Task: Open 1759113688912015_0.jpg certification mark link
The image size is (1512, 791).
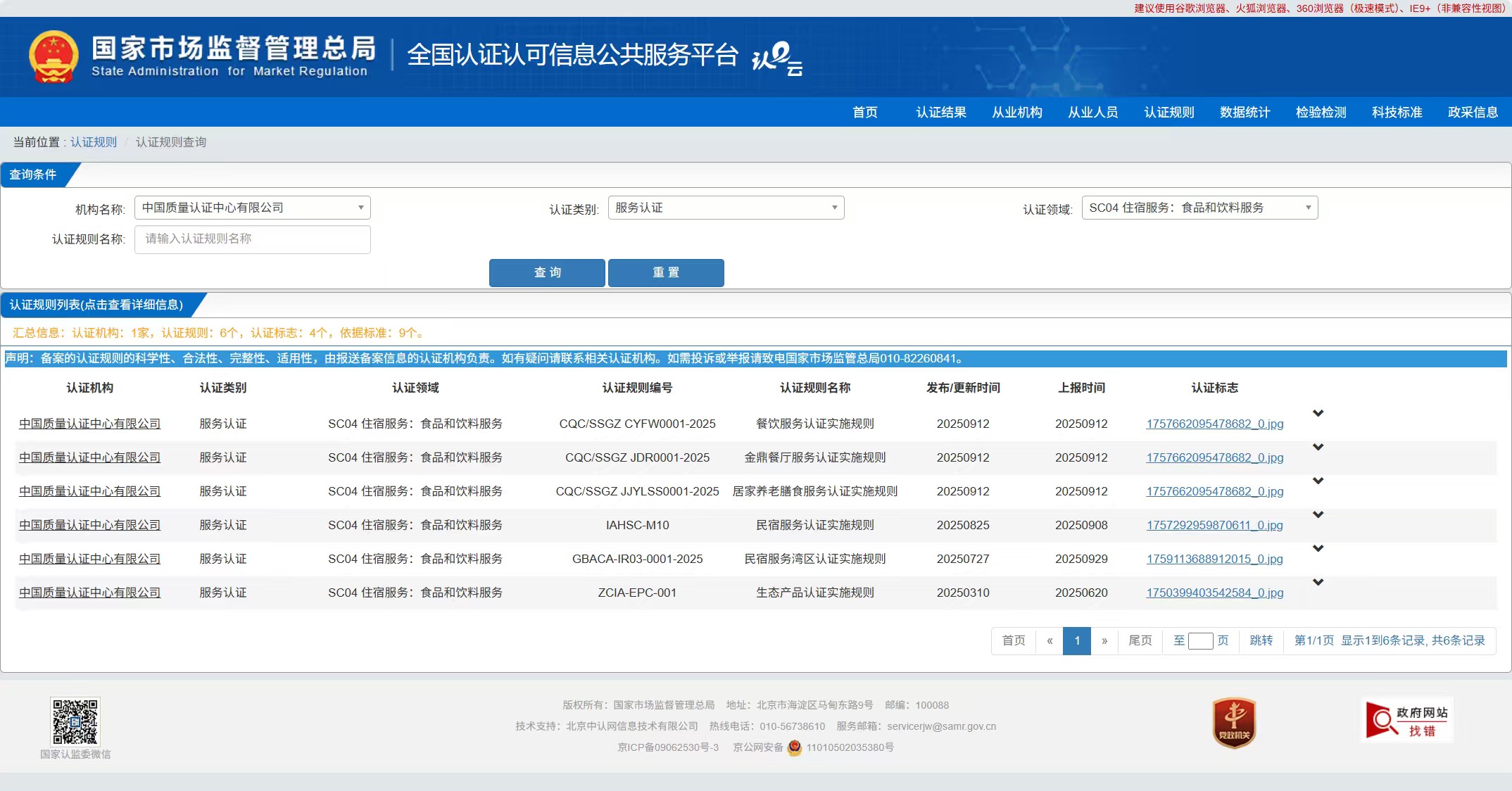Action: 1214,559
